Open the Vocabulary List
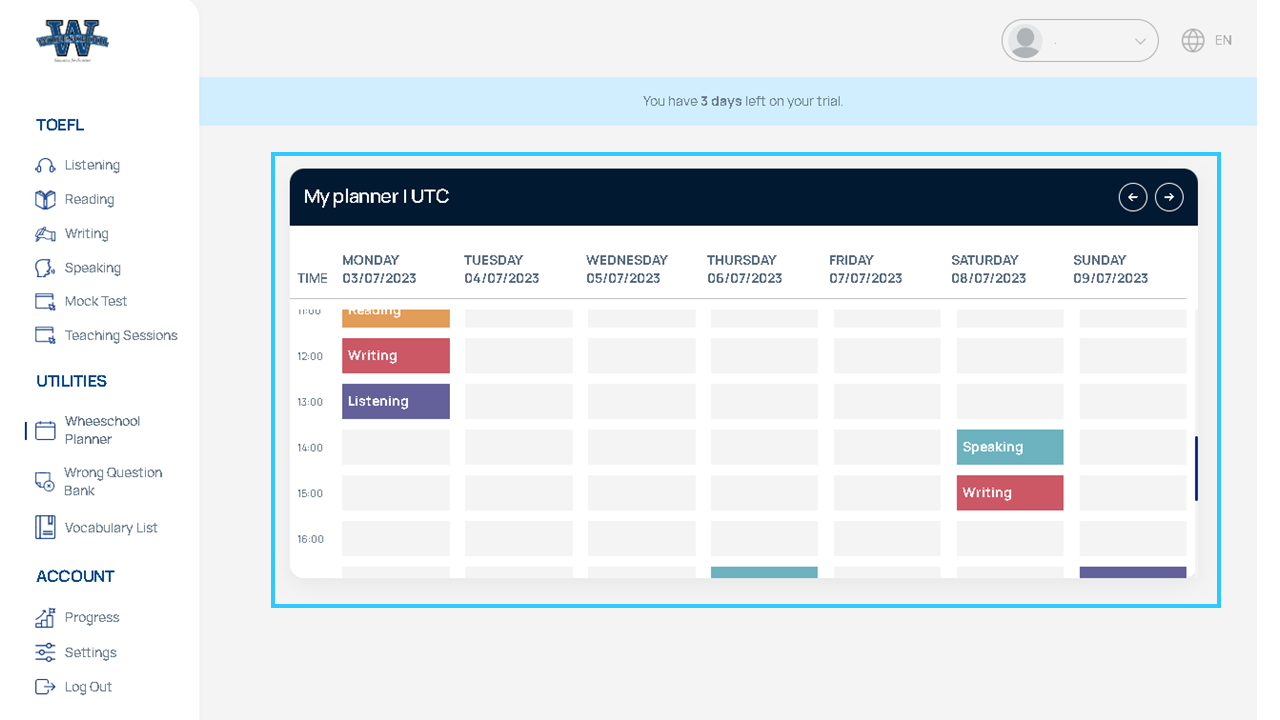The width and height of the screenshot is (1280, 720). (x=111, y=527)
